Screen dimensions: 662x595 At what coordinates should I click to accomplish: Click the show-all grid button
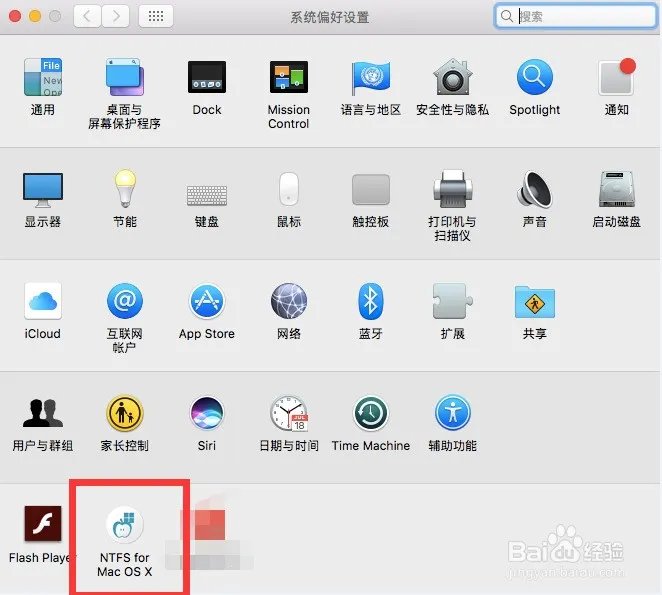click(x=156, y=16)
